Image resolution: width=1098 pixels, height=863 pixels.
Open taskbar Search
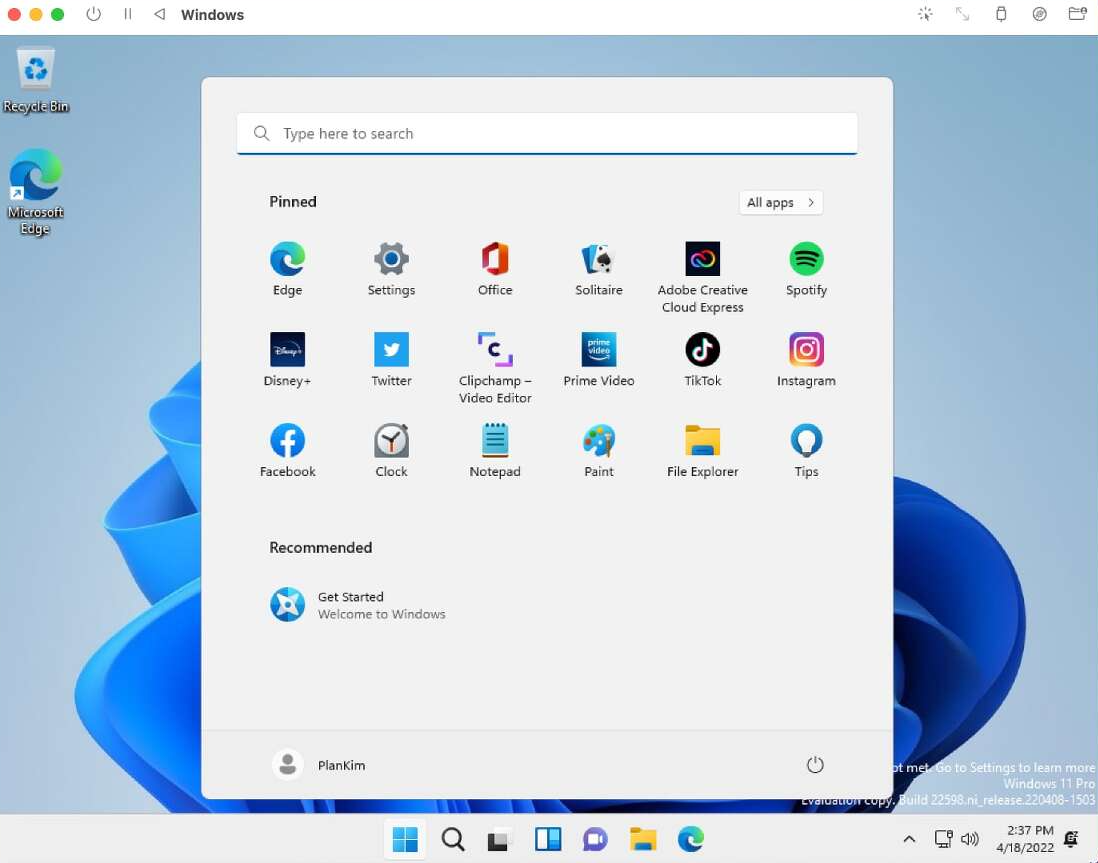point(452,838)
